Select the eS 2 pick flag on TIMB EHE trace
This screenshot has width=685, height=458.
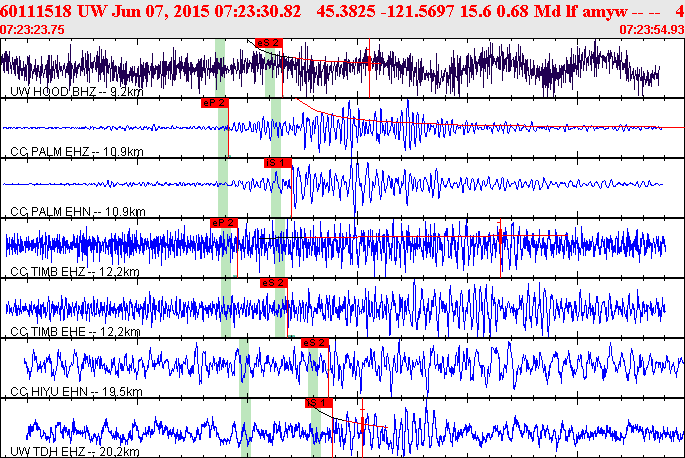coord(273,283)
